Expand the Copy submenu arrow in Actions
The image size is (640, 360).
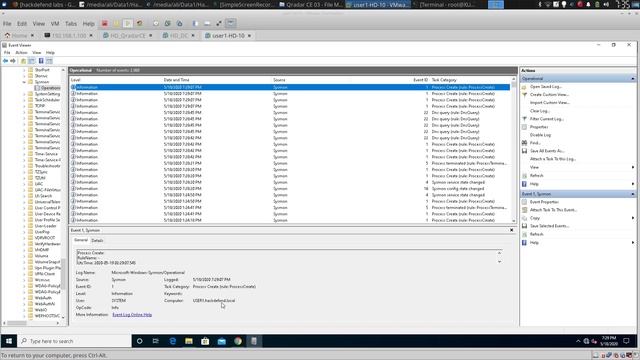click(633, 218)
